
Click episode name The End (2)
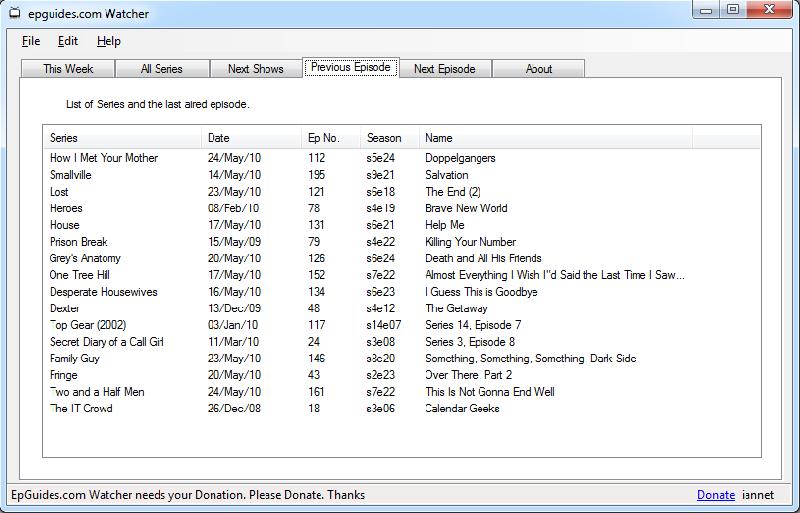453,192
